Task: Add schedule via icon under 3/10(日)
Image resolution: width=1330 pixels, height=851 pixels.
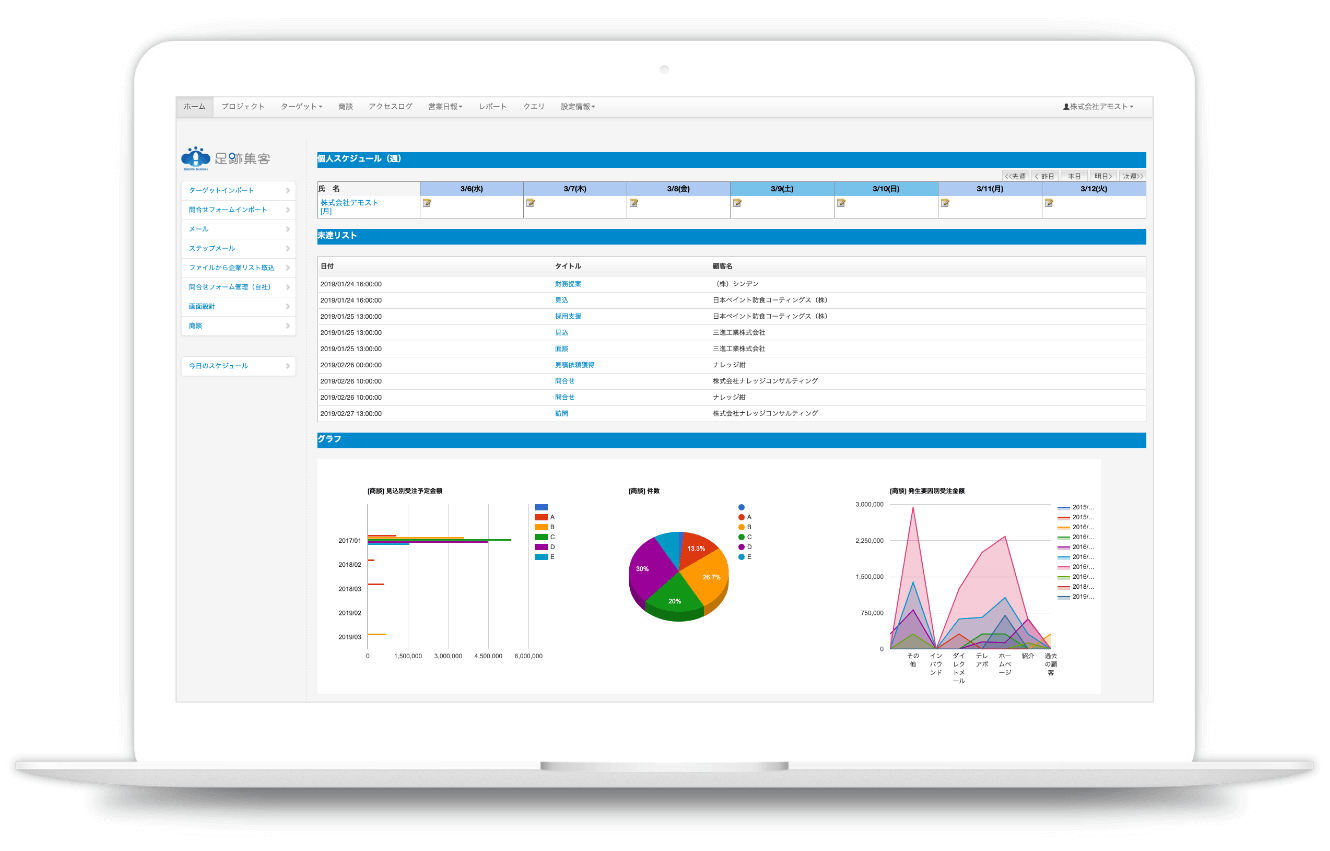Action: point(841,203)
